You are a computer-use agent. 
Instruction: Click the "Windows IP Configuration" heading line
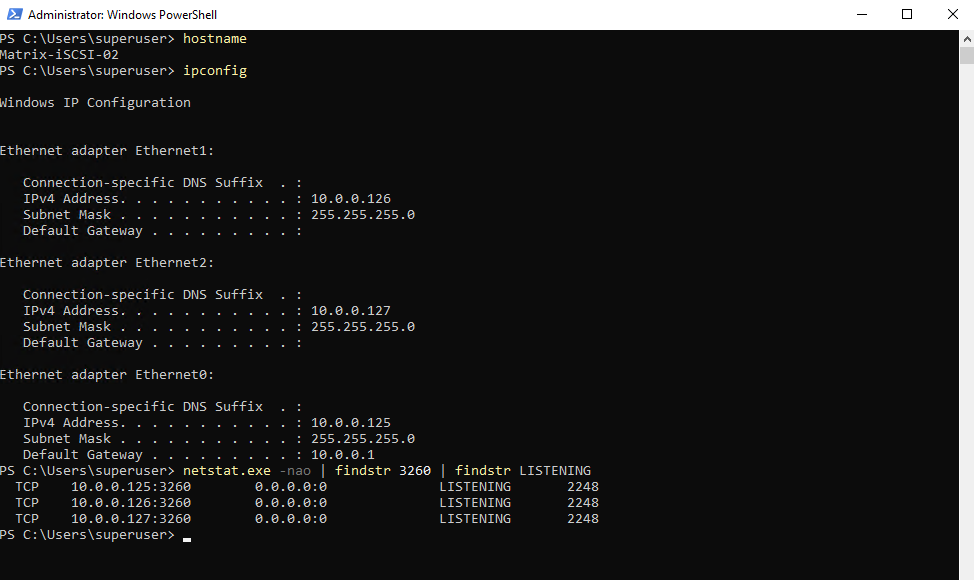tap(95, 103)
